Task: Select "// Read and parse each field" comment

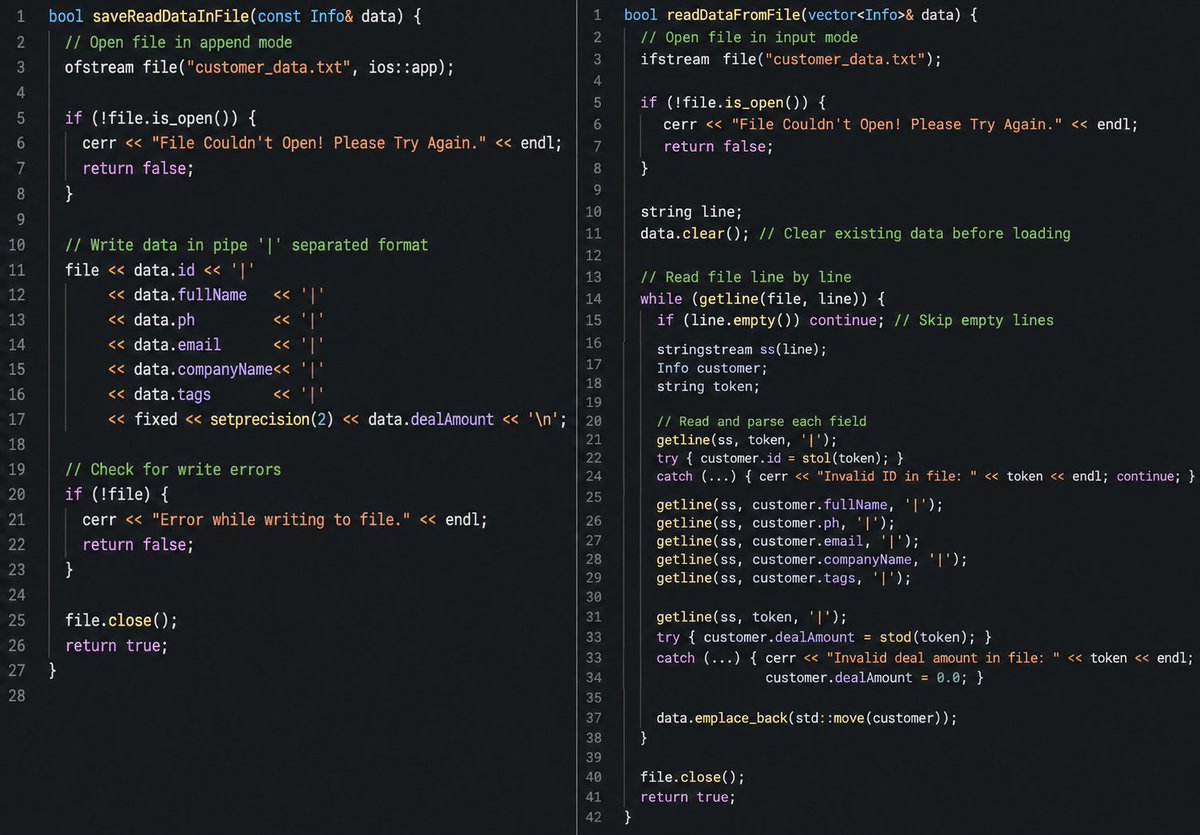Action: point(761,421)
